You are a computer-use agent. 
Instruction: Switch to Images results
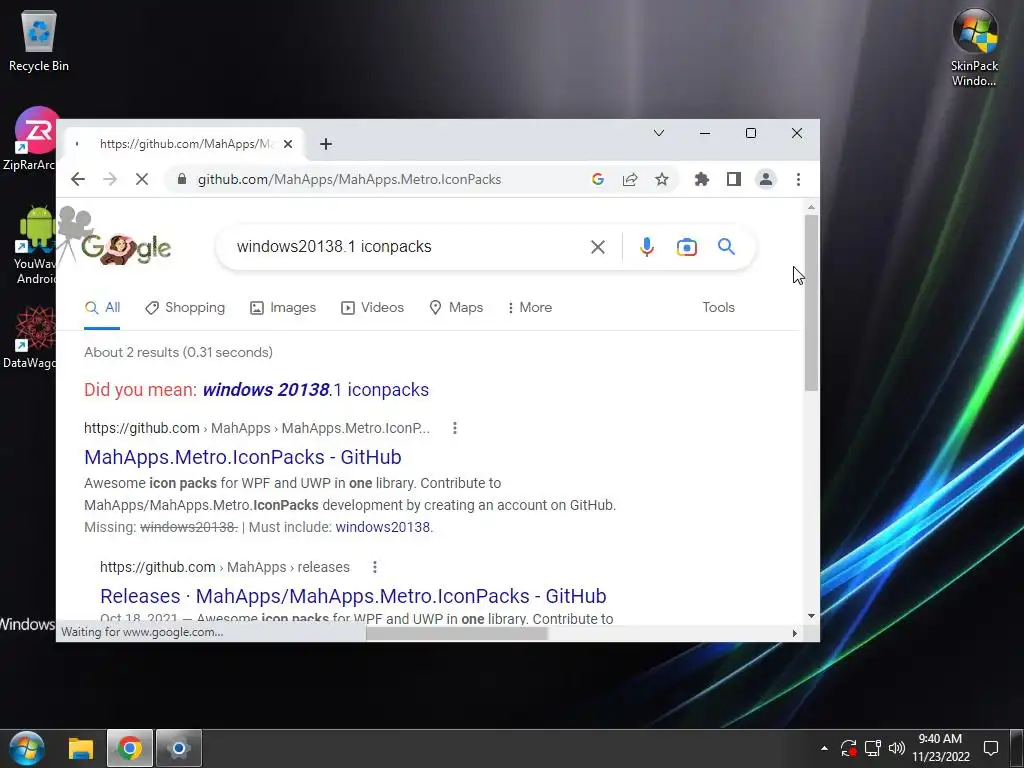[x=283, y=308]
